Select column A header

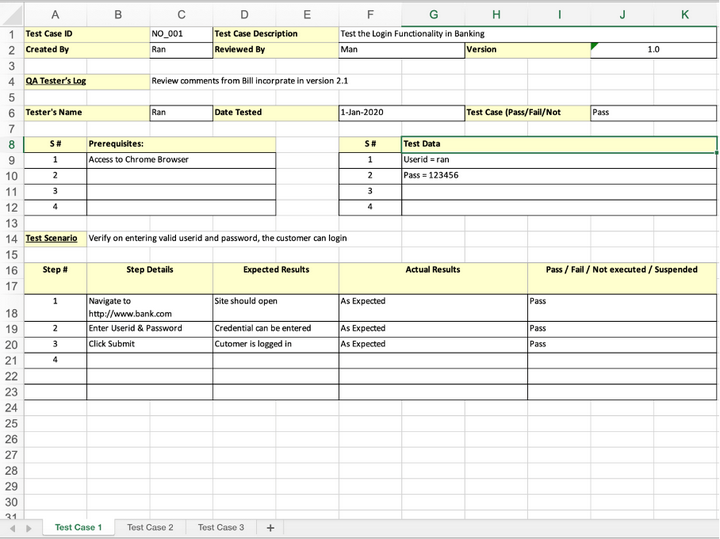pos(55,15)
